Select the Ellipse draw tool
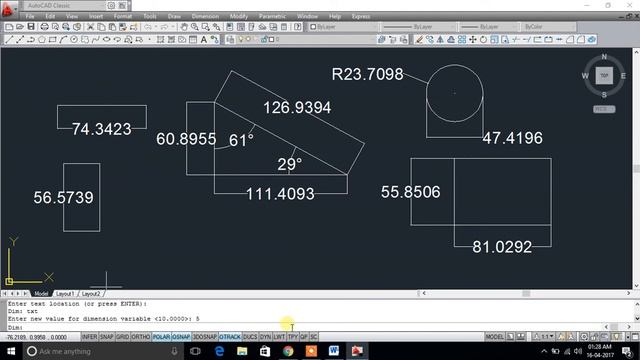The height and width of the screenshot is (360, 640). click(107, 40)
